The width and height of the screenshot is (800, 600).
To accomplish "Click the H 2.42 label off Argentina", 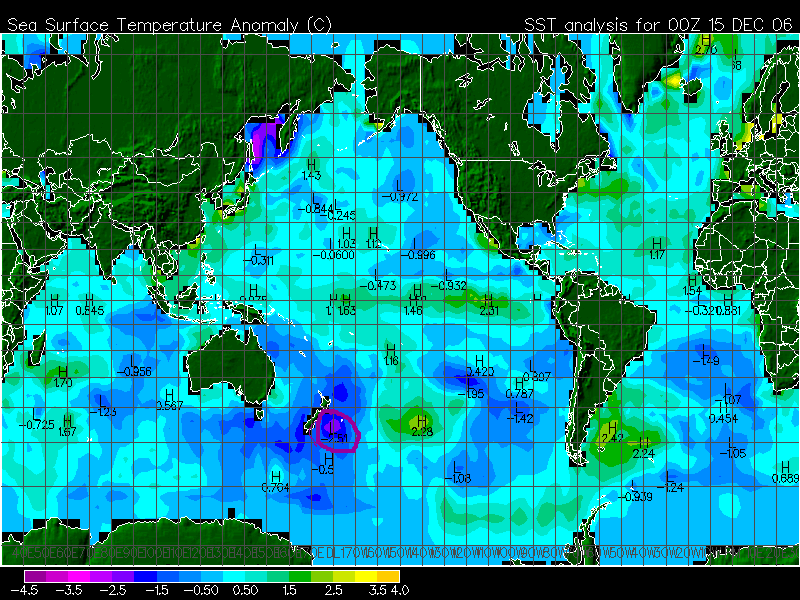I will (x=612, y=432).
